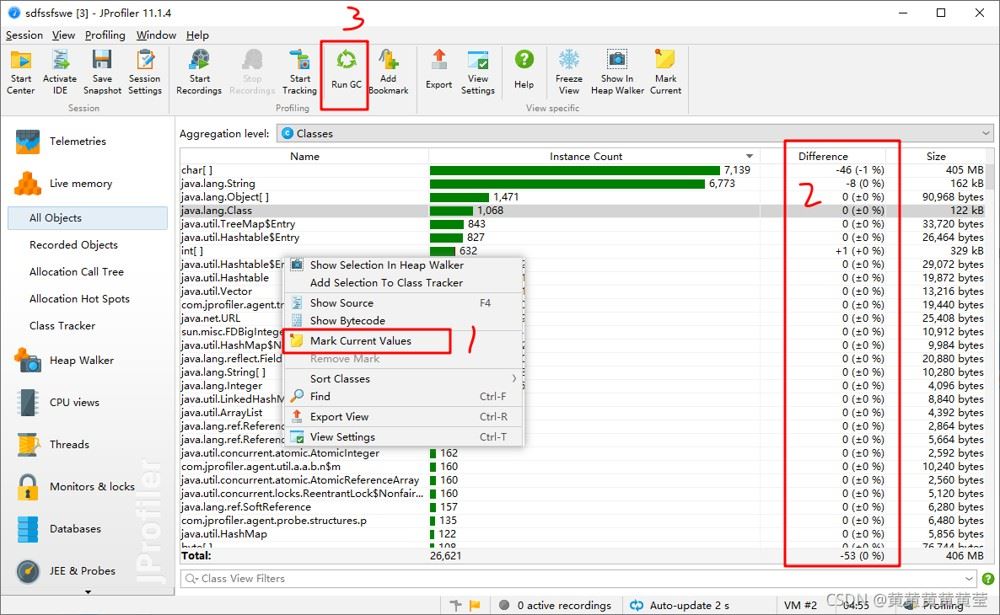
Task: Choose Show Source in context menu
Action: (x=404, y=303)
